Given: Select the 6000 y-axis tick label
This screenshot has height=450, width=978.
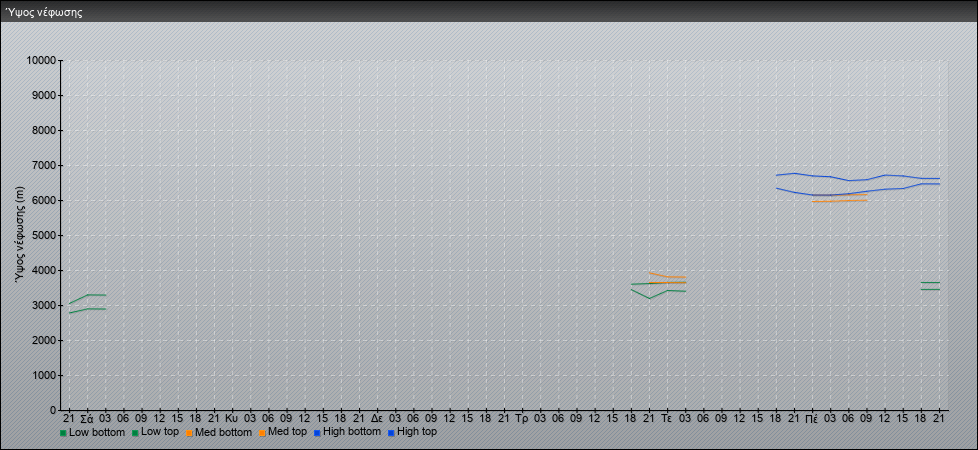Looking at the screenshot, I should tap(43, 200).
